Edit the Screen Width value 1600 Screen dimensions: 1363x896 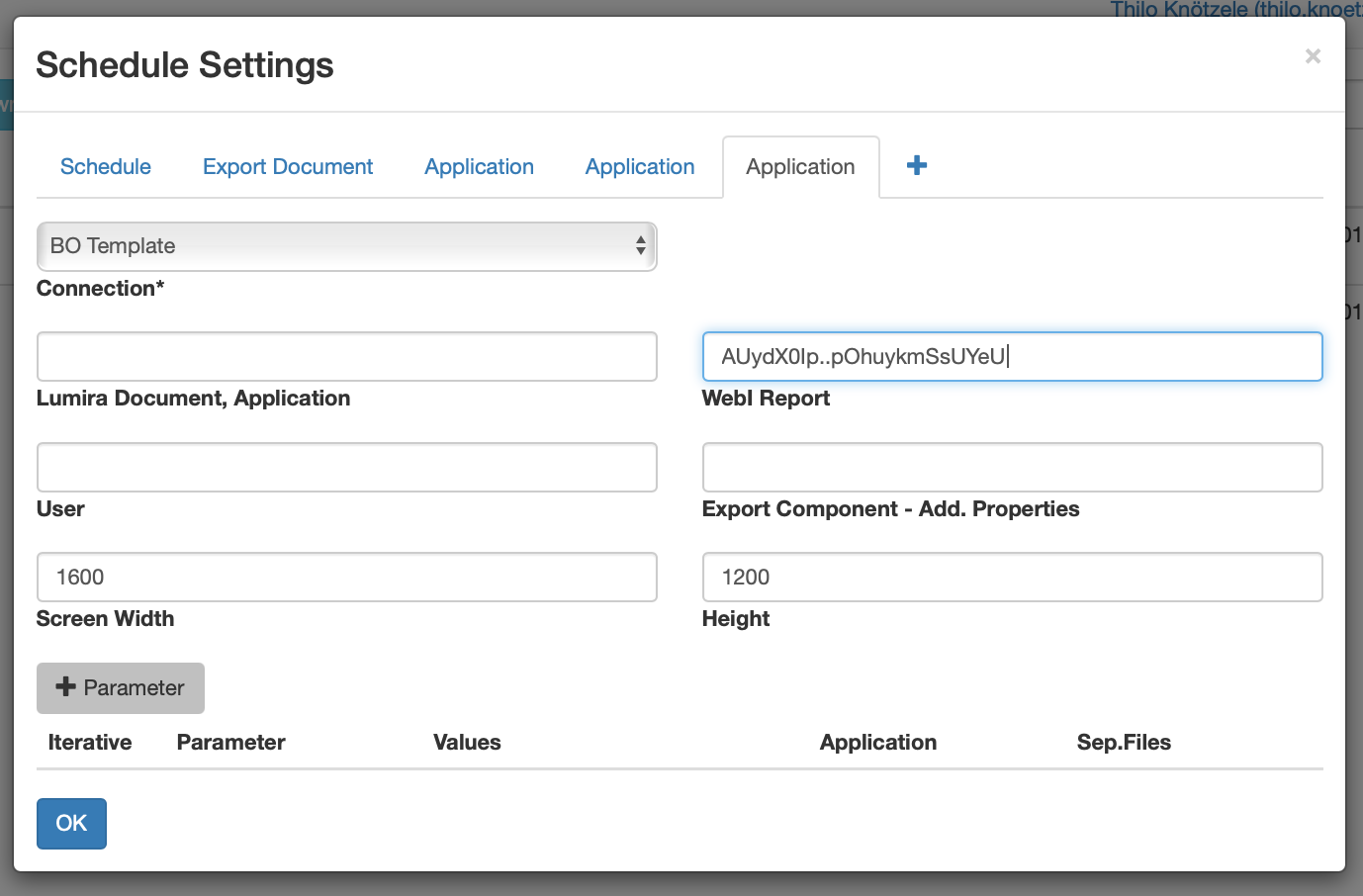click(347, 578)
